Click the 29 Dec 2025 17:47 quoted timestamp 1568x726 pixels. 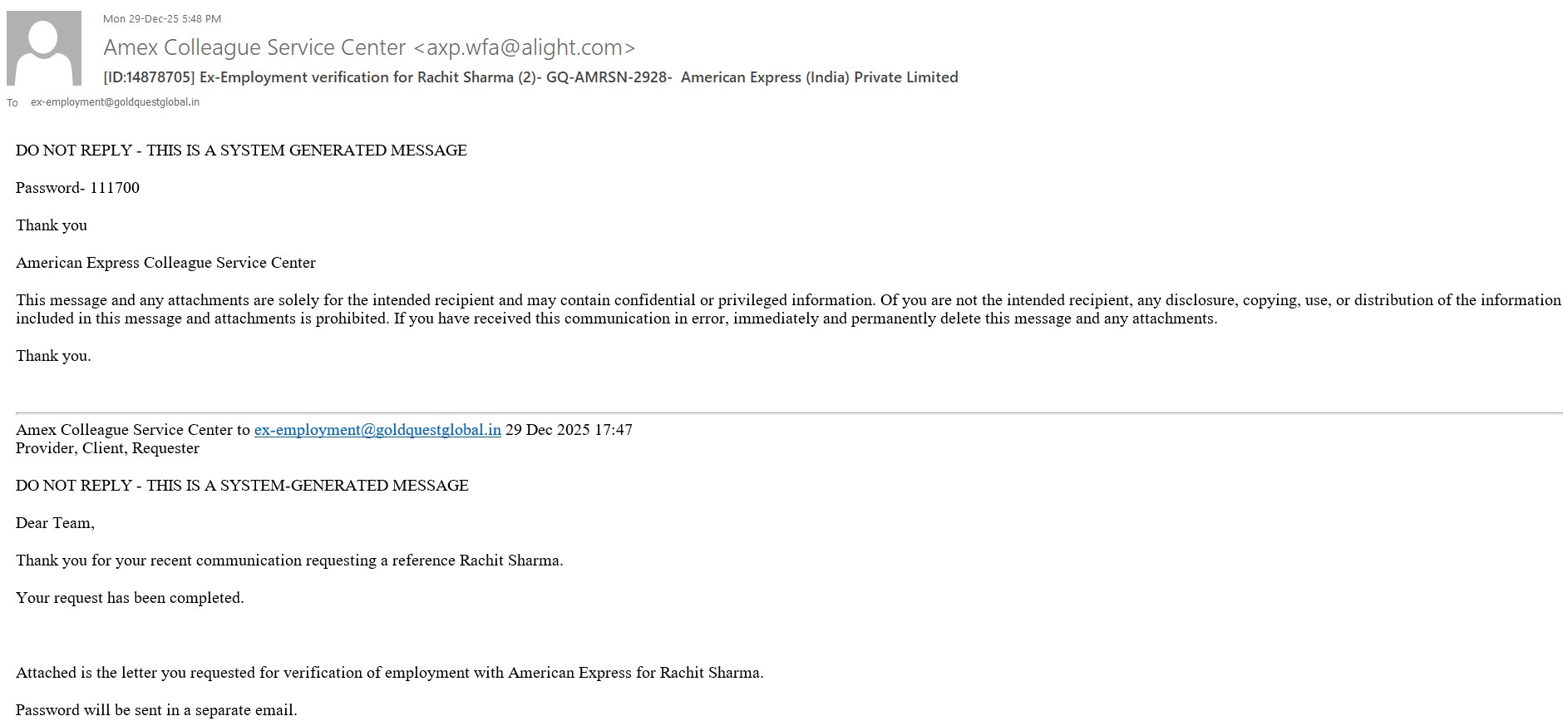click(569, 430)
